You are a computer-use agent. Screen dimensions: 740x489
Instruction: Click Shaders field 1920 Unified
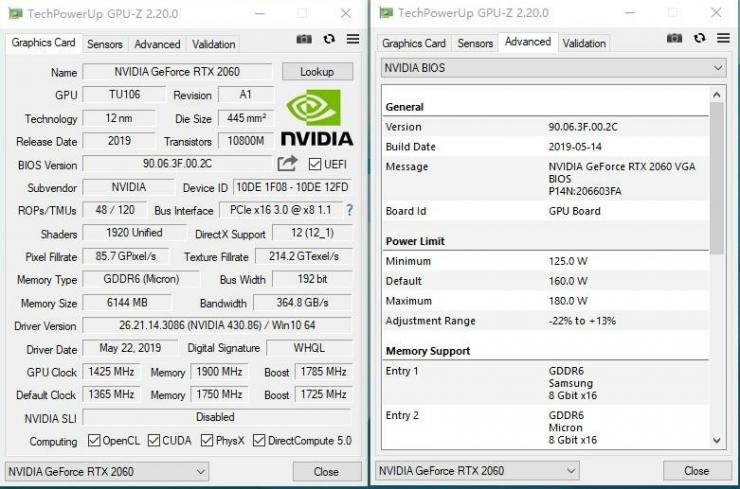tap(135, 233)
